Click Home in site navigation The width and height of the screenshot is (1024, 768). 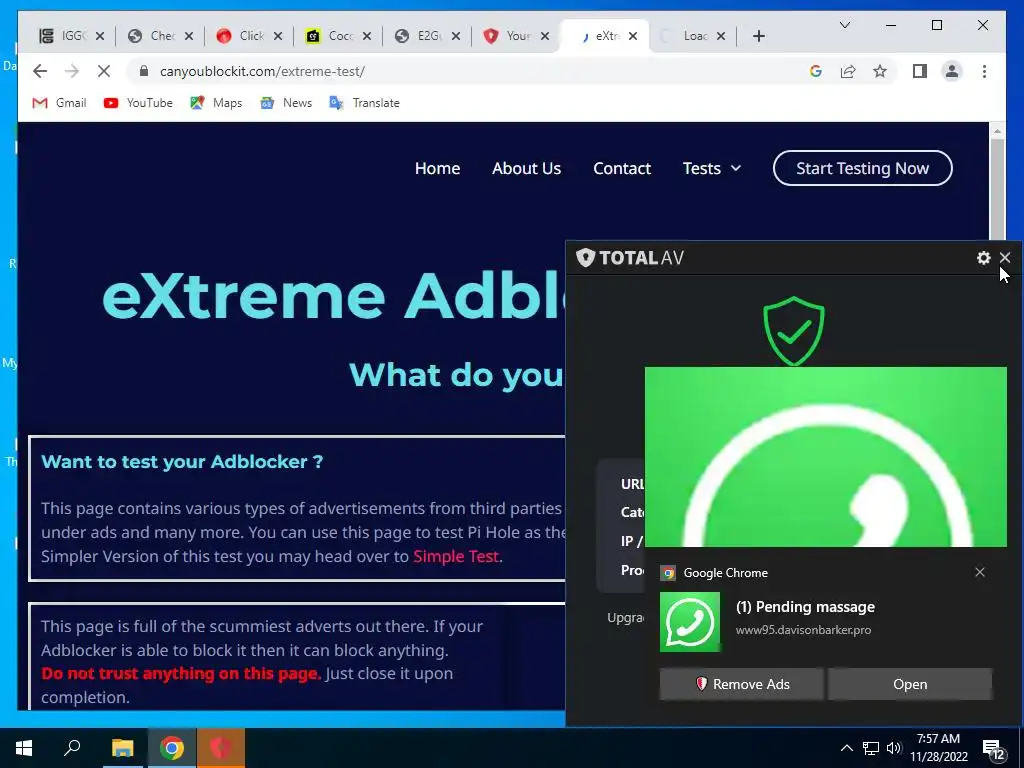coord(438,168)
